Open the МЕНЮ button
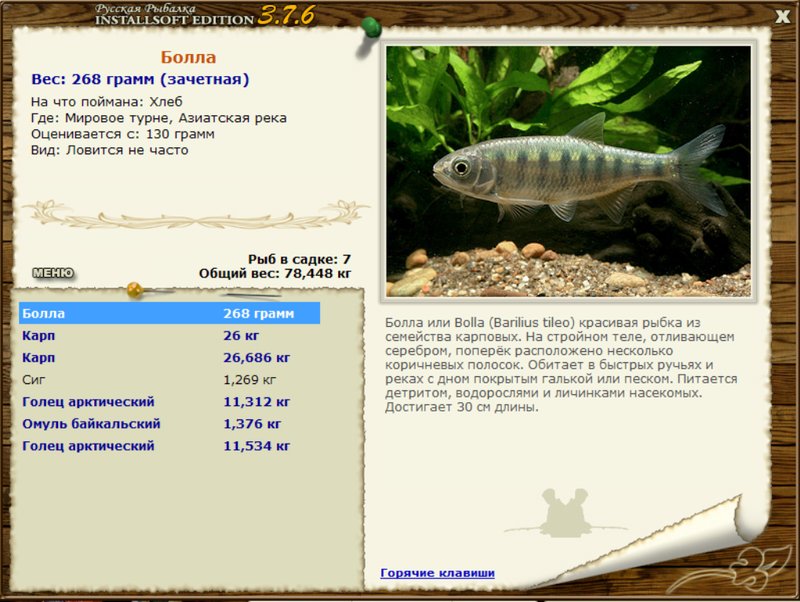Image resolution: width=800 pixels, height=602 pixels. coord(53,273)
